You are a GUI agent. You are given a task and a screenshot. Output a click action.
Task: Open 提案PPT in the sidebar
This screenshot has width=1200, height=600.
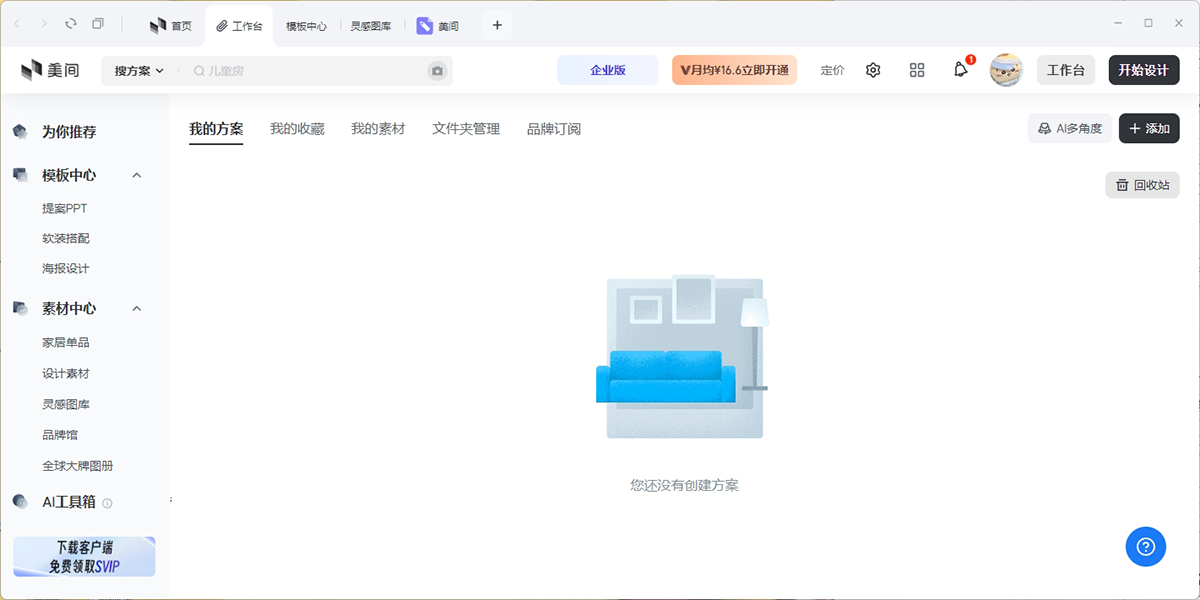pyautogui.click(x=65, y=209)
